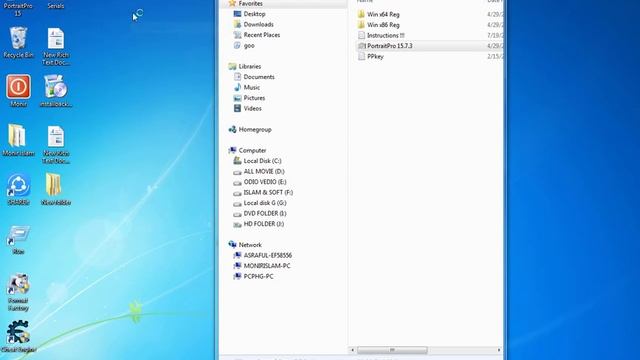This screenshot has height=360, width=640.
Task: Click the left arrow of horizontal scrollbar
Action: point(353,350)
